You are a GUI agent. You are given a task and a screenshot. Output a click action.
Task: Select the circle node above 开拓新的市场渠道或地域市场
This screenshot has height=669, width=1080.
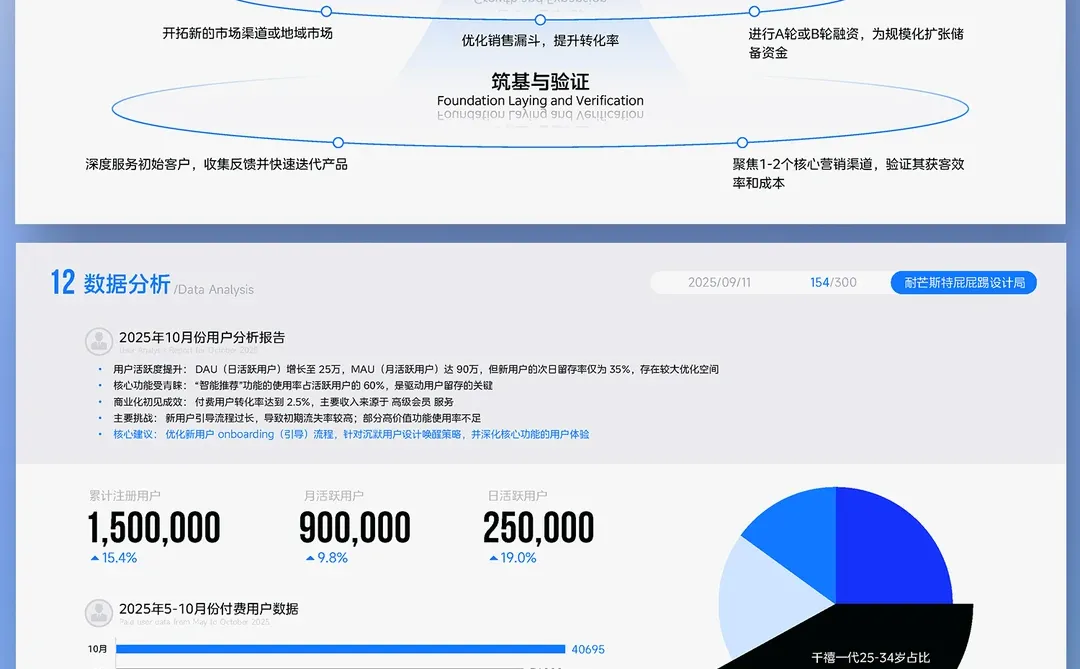pos(326,11)
